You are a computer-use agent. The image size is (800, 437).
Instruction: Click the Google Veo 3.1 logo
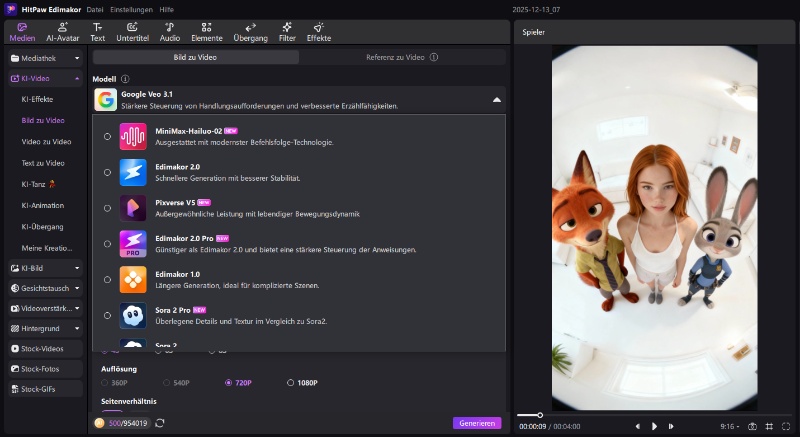pyautogui.click(x=106, y=100)
